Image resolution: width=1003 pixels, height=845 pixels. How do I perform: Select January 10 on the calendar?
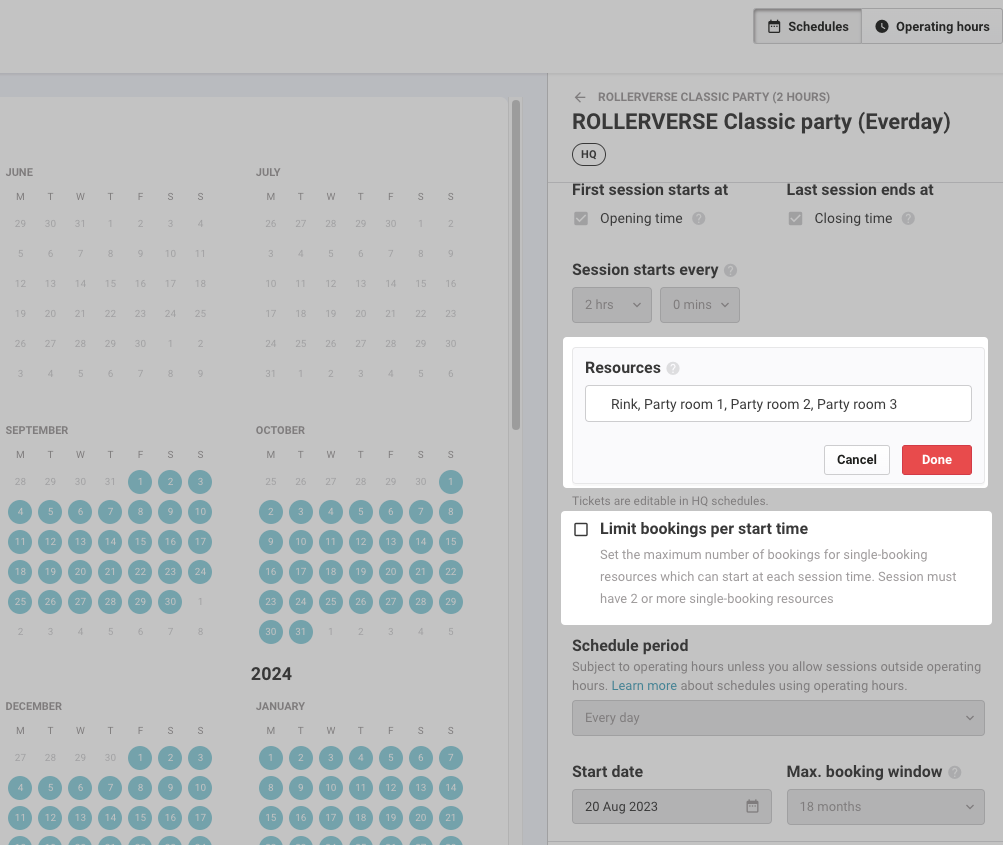331,787
